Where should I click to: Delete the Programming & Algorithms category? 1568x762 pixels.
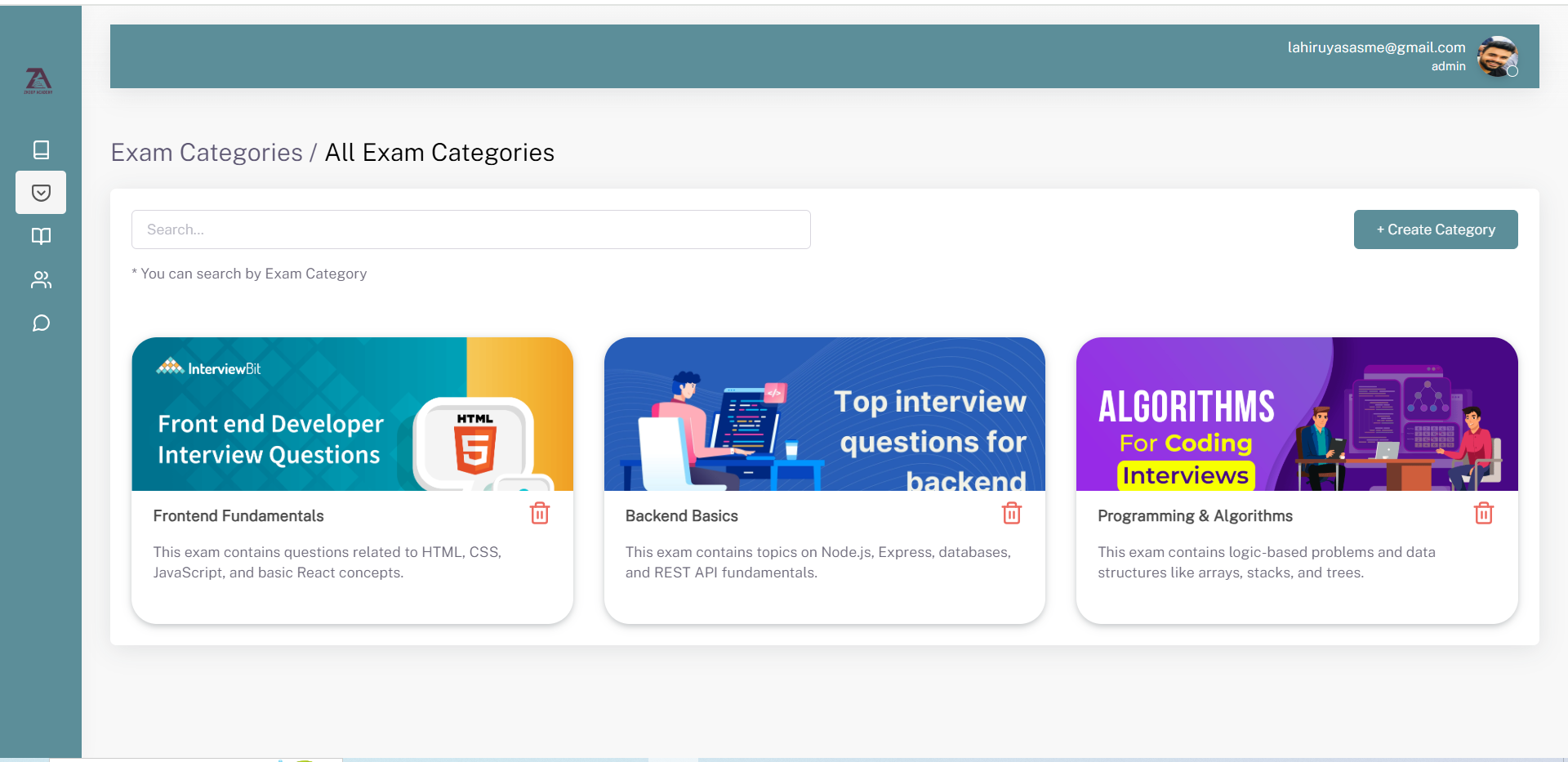1484,514
